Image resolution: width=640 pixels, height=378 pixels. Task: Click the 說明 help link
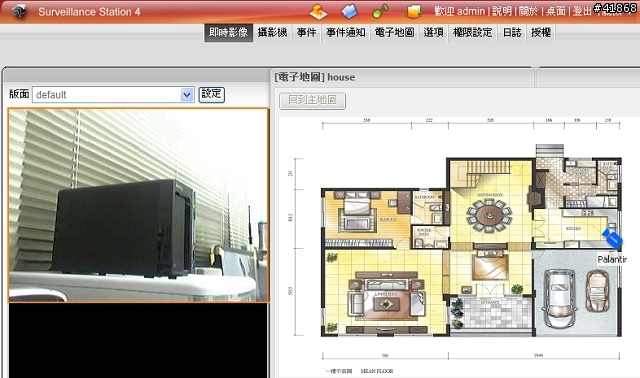[502, 11]
